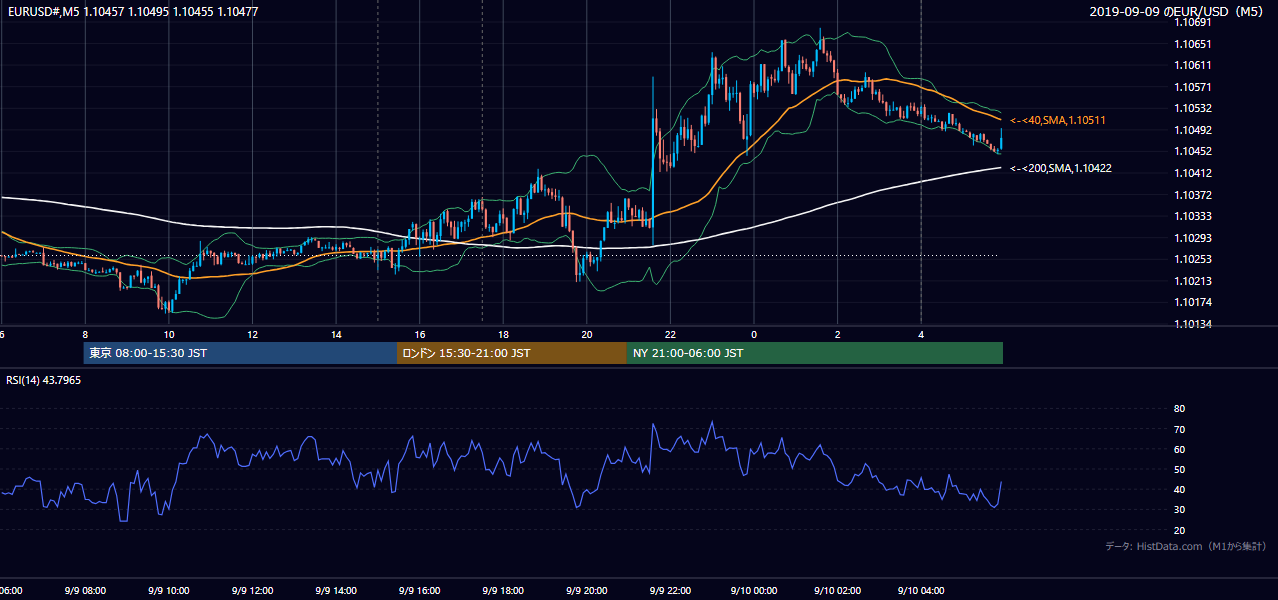This screenshot has width=1278, height=600.
Task: Click the RSI 20 level label
Action: point(1179,530)
